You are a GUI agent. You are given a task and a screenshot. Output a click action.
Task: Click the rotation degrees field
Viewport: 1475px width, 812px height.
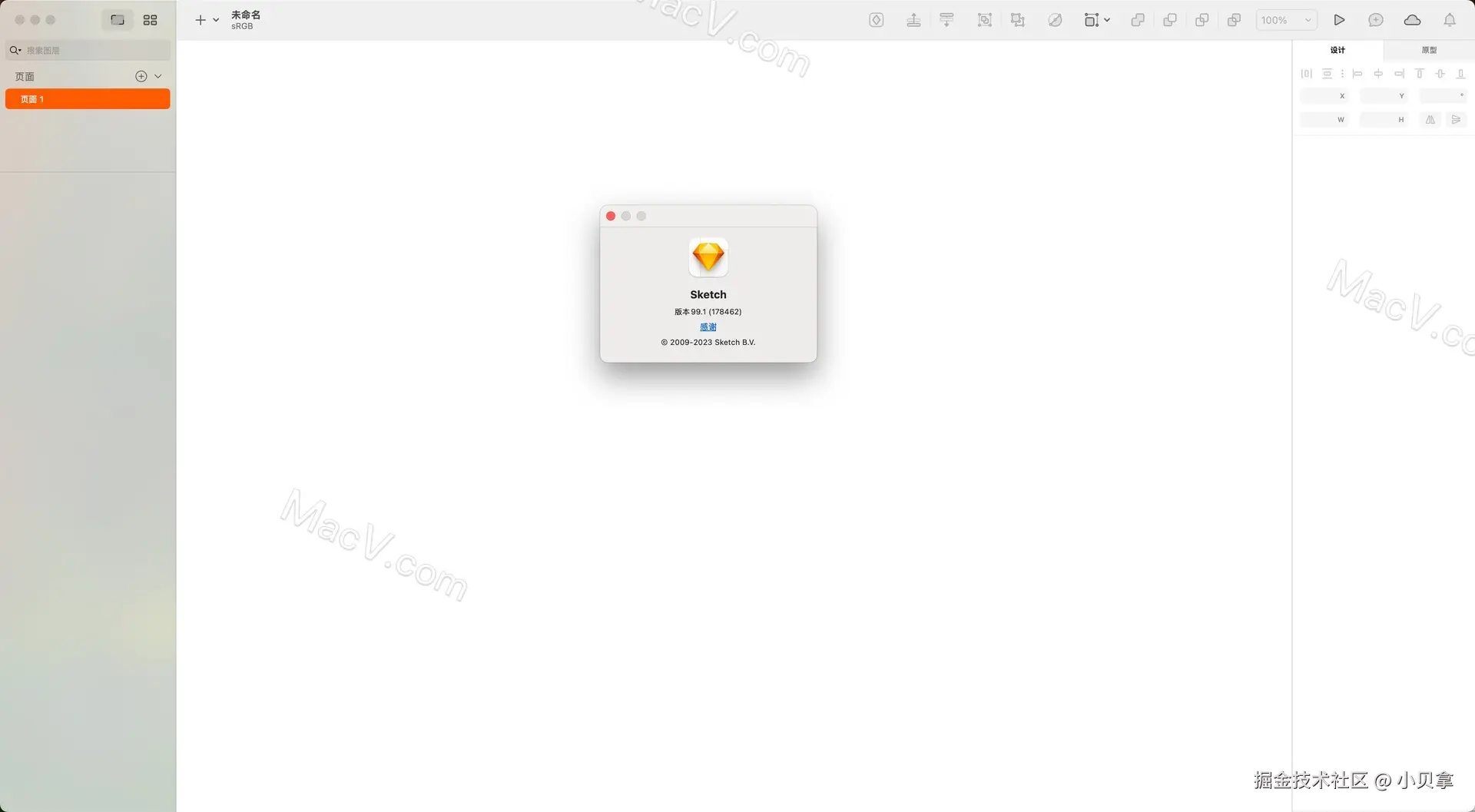[x=1444, y=96]
